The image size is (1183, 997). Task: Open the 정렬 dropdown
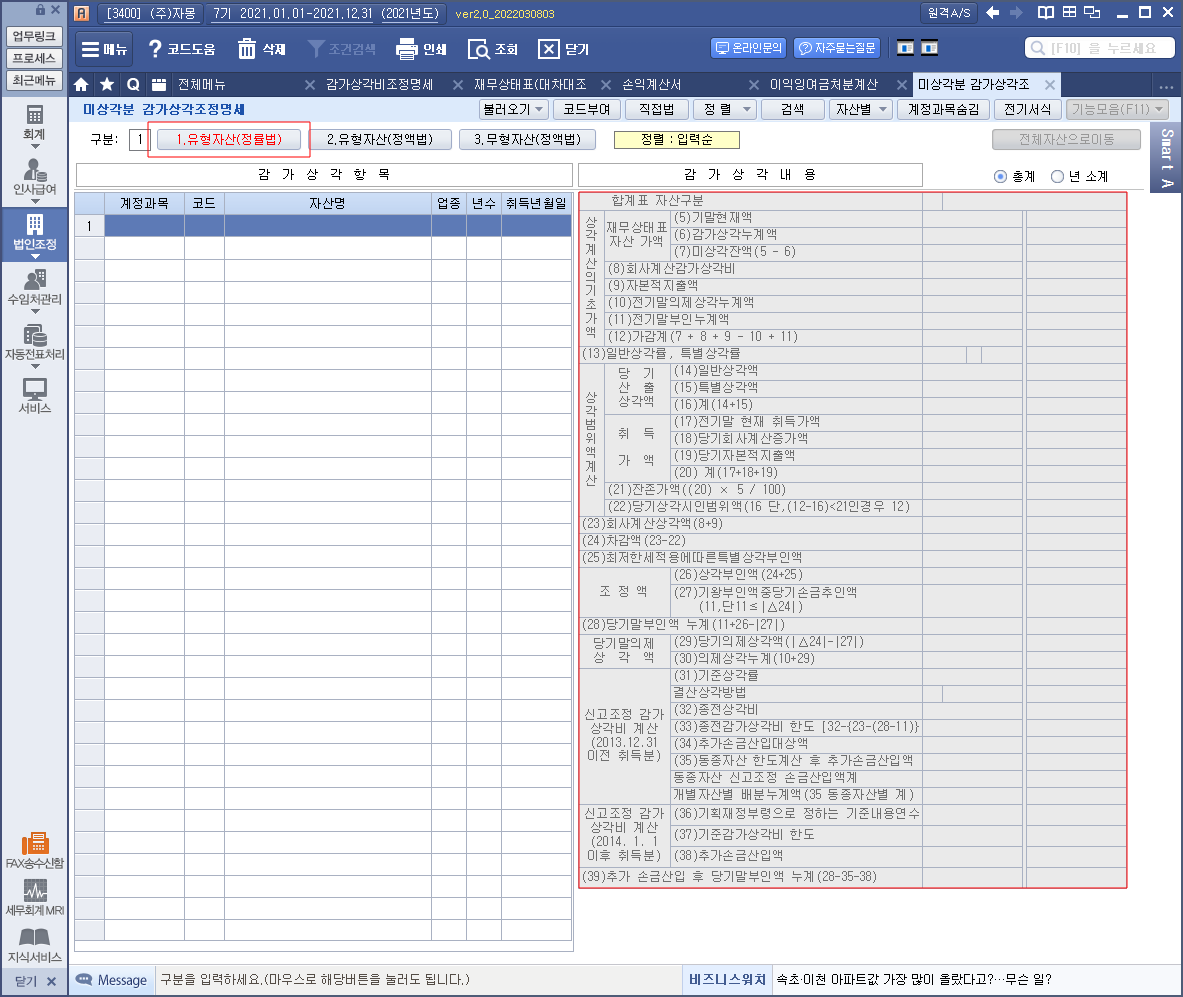[724, 109]
